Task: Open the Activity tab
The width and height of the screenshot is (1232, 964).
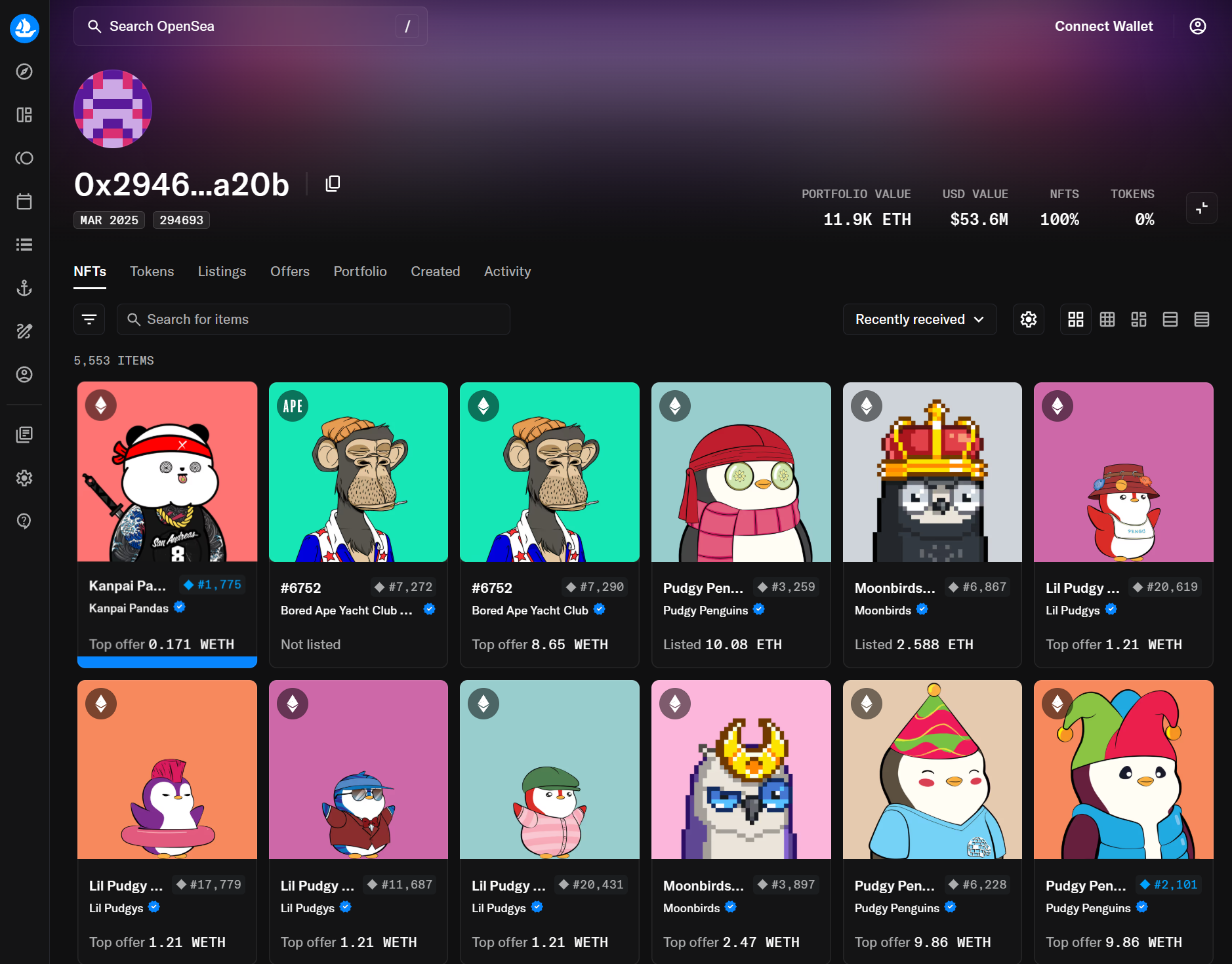Action: point(507,271)
